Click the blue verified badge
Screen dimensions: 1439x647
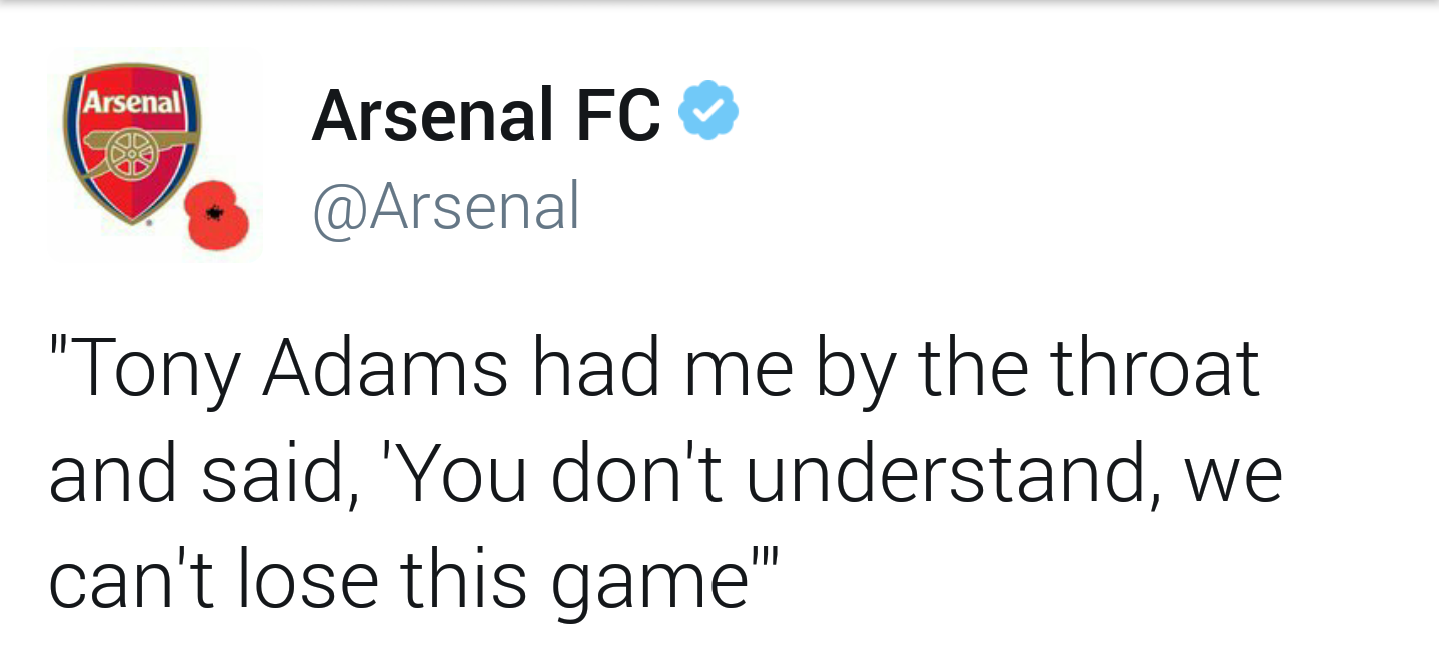(x=709, y=109)
